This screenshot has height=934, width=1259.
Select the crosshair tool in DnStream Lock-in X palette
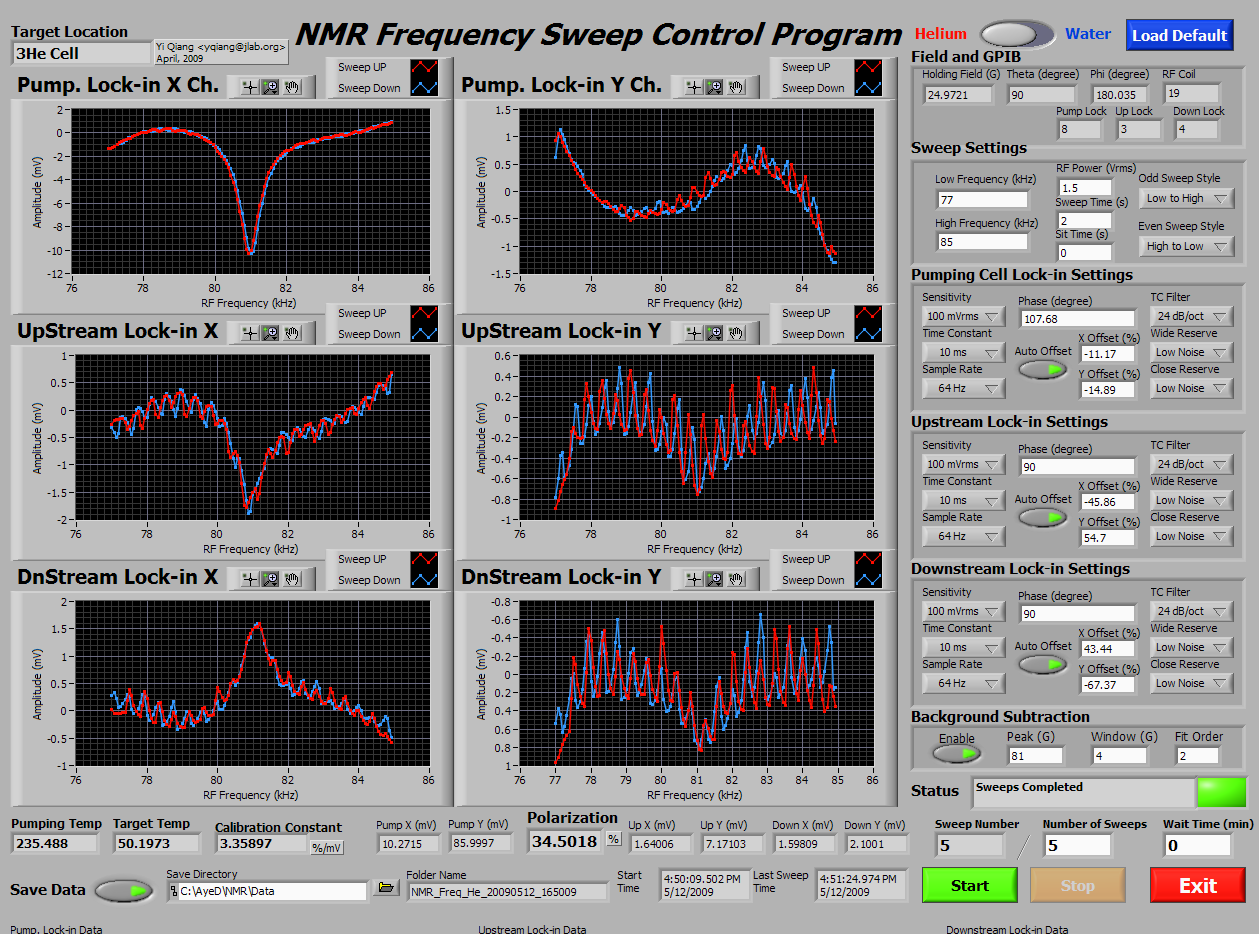pyautogui.click(x=250, y=579)
